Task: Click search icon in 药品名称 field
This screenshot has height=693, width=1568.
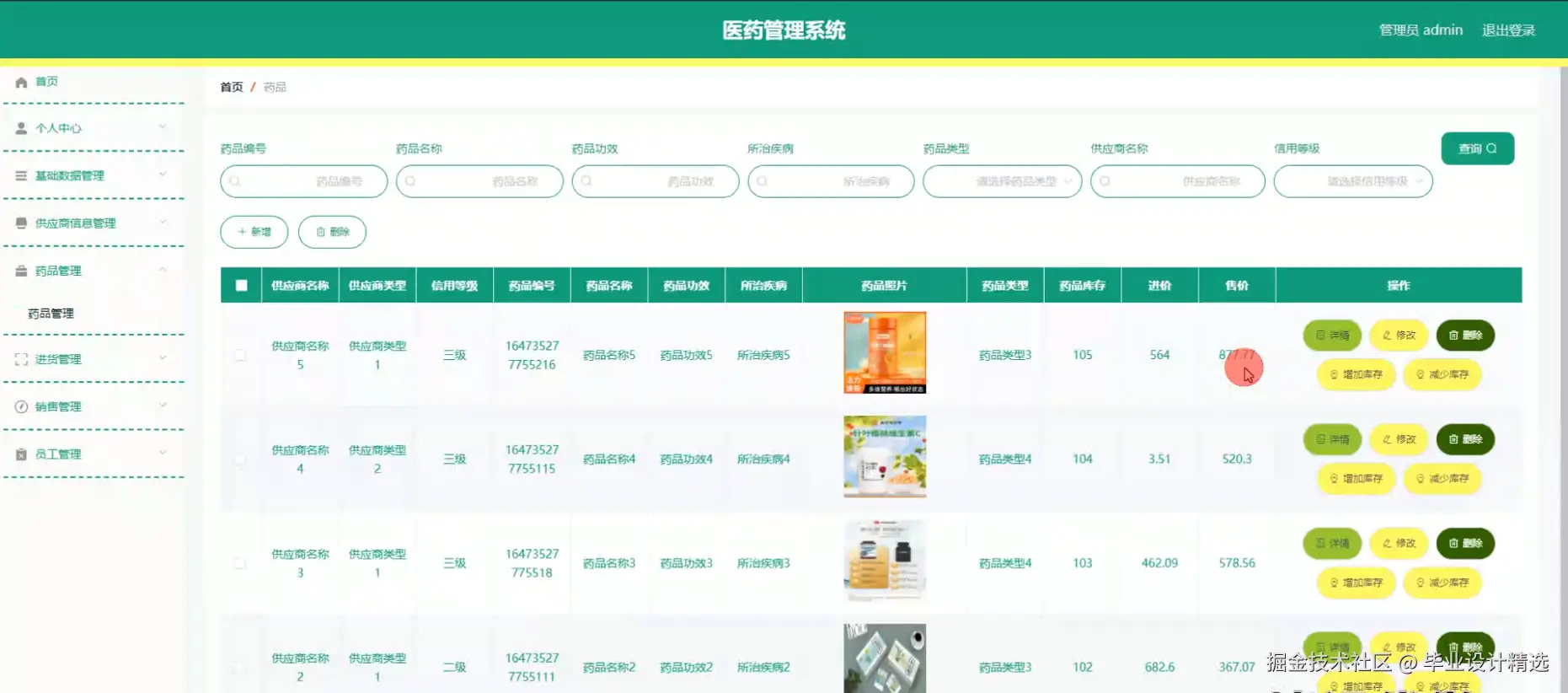Action: coord(410,181)
